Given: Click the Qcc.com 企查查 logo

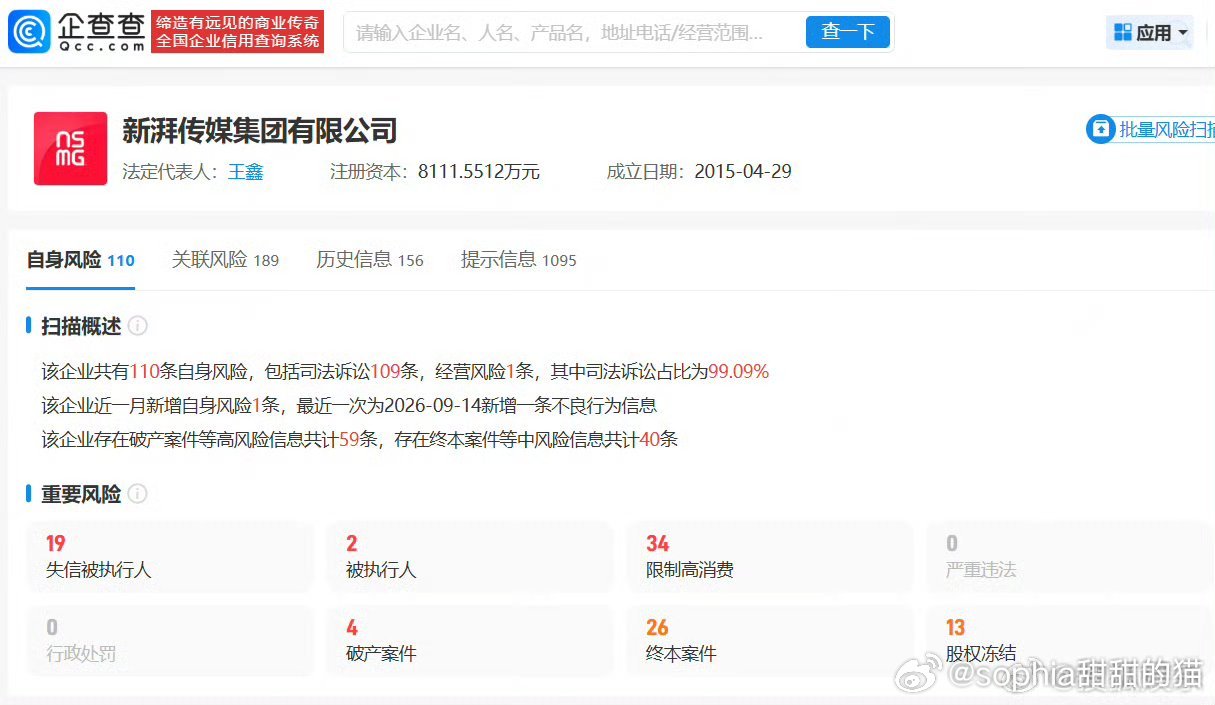Looking at the screenshot, I should click(76, 32).
